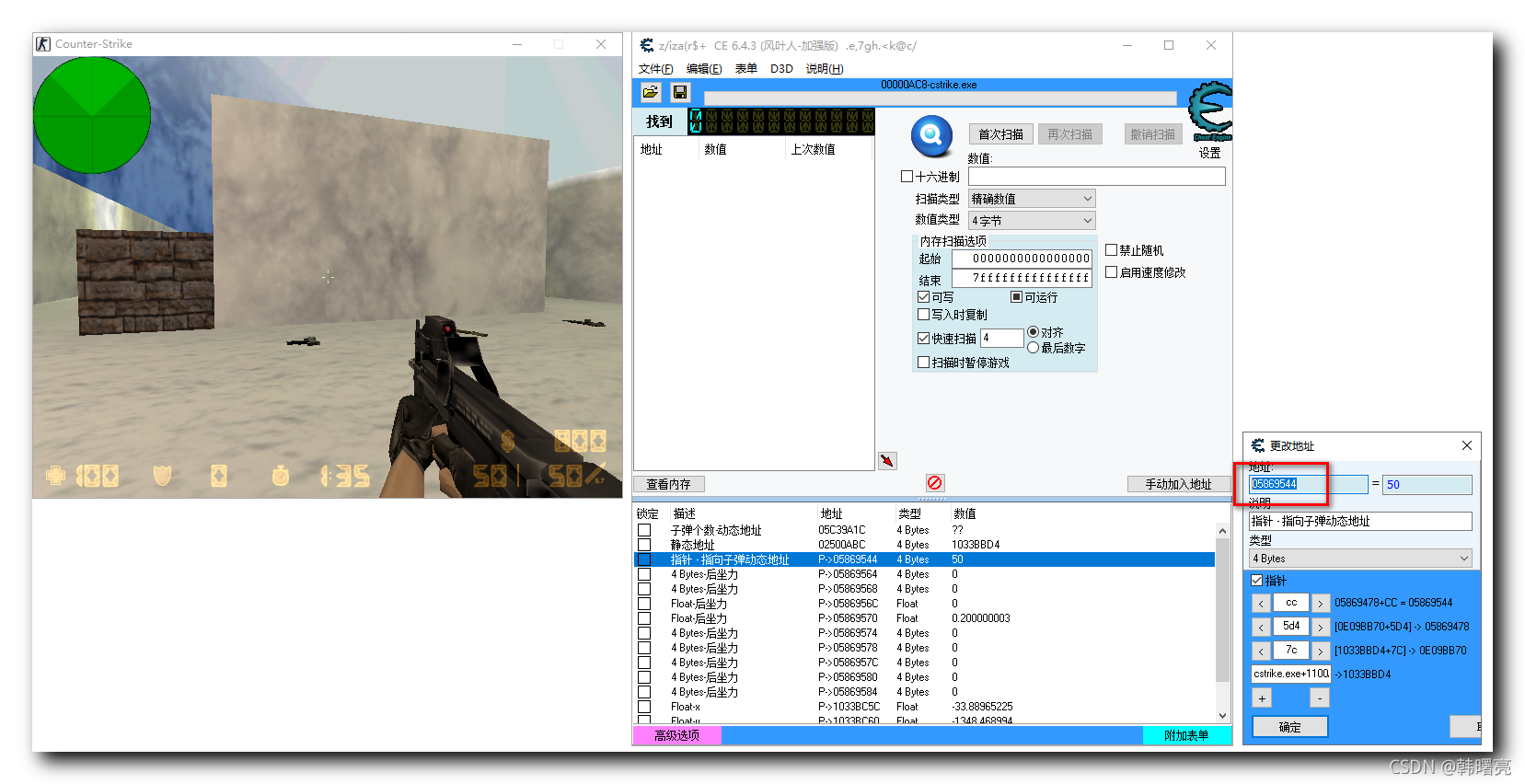Click 说明 description field in dialog
1525x784 pixels.
pyautogui.click(x=1360, y=521)
